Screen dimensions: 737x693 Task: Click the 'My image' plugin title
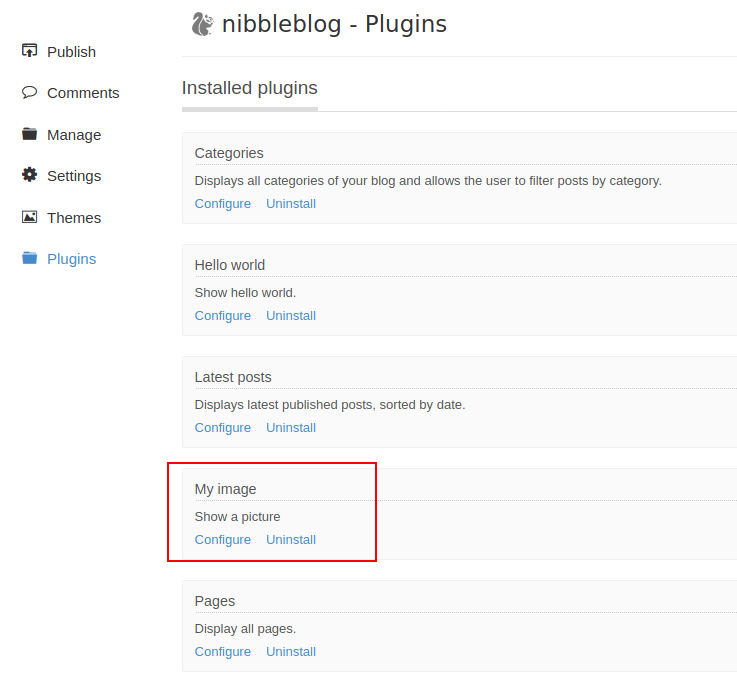pos(226,489)
